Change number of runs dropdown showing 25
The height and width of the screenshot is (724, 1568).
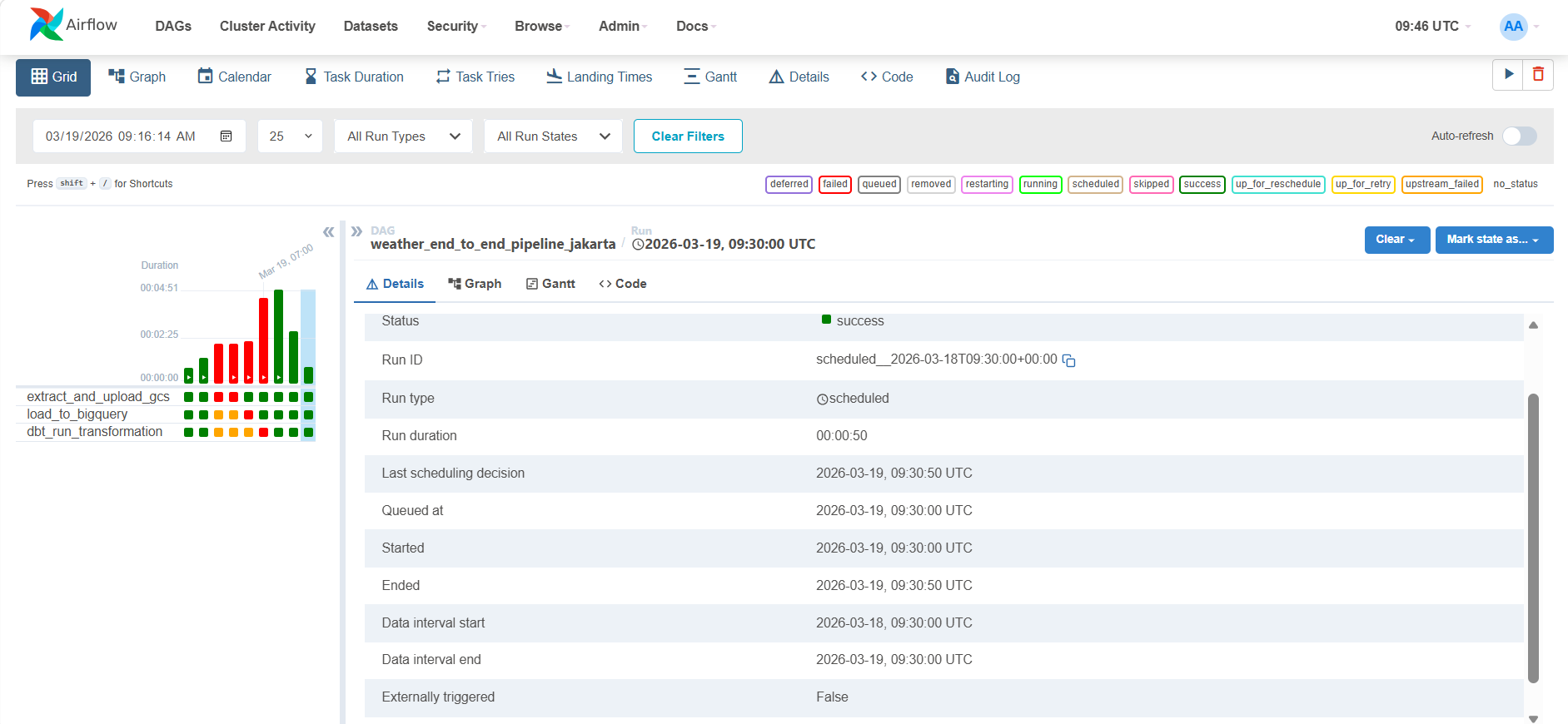[290, 136]
